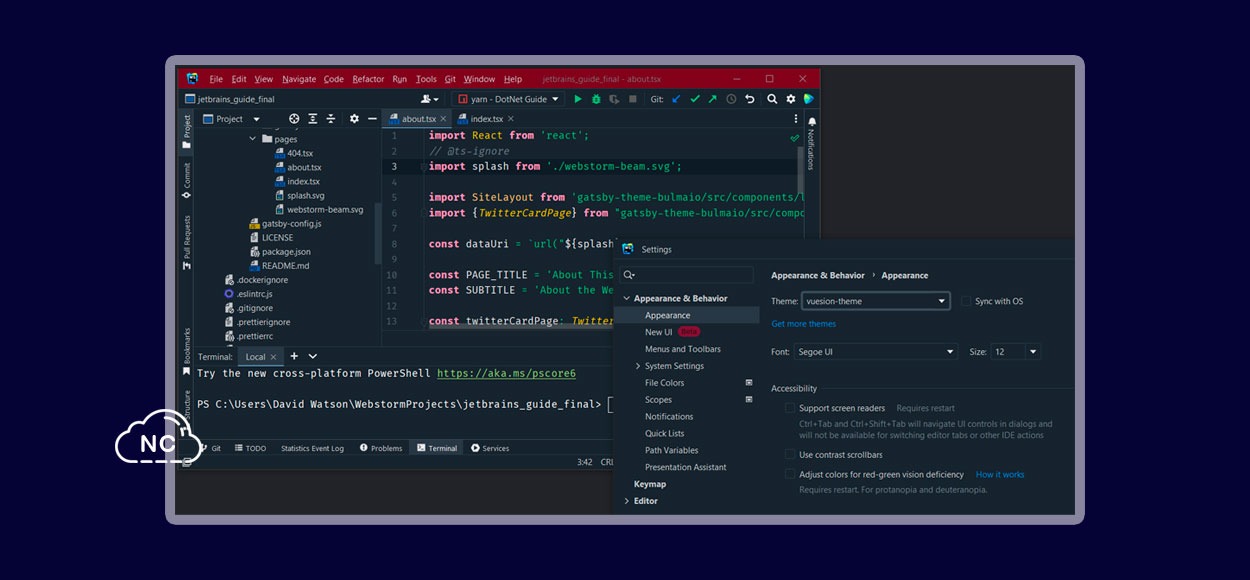The height and width of the screenshot is (580, 1250).
Task: Open the Font dropdown showing Segoe UI
Action: pyautogui.click(x=876, y=352)
